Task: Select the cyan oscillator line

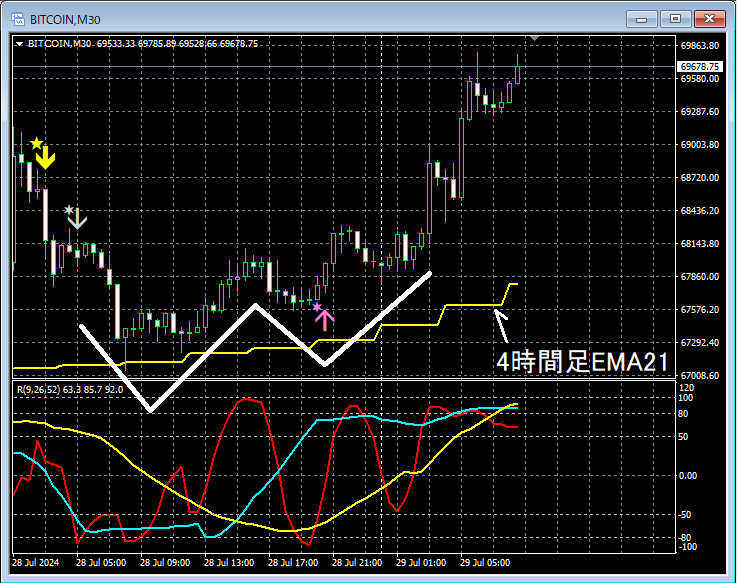Action: pyautogui.click(x=280, y=470)
